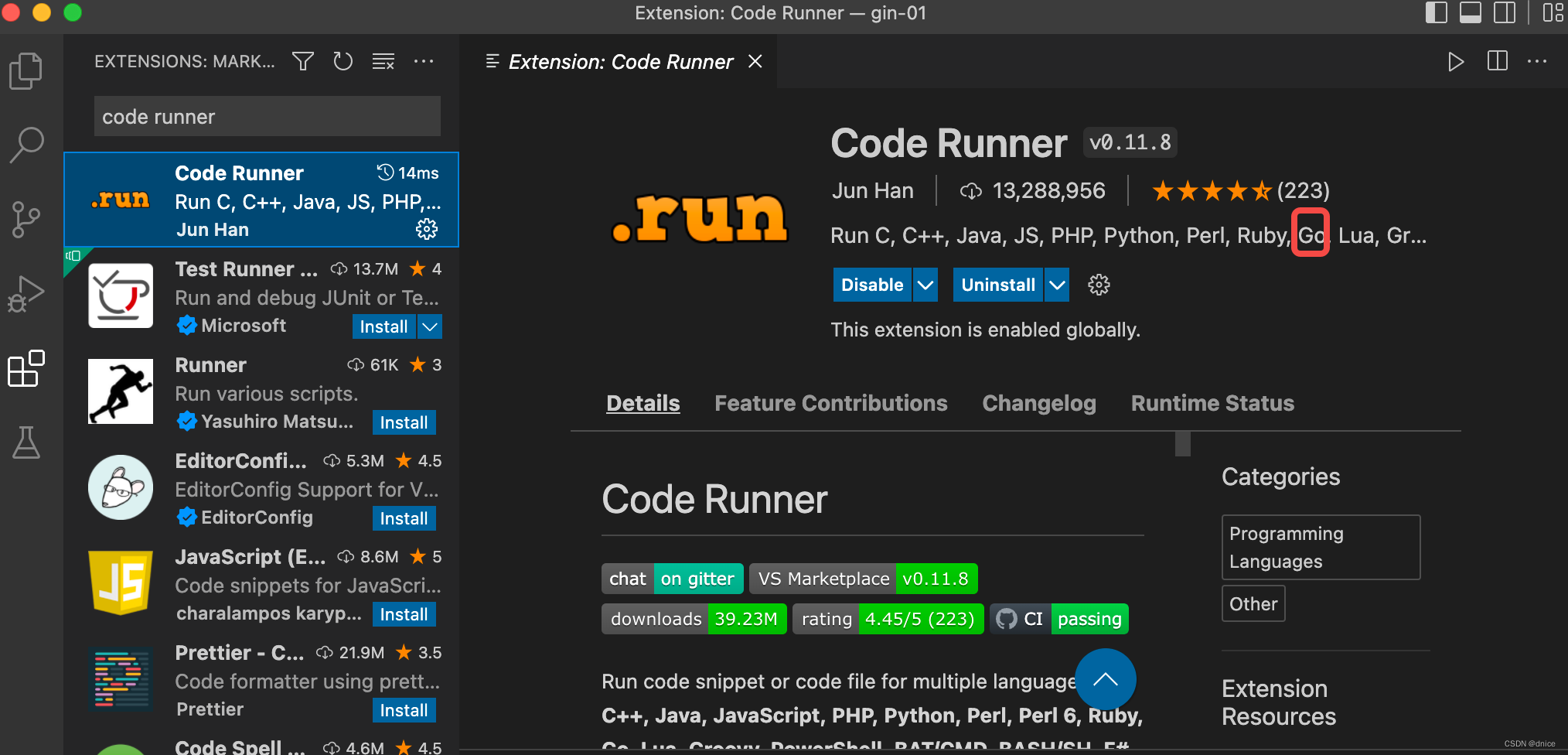
Task: Open Test Runner's install options dropdown
Action: click(x=430, y=326)
